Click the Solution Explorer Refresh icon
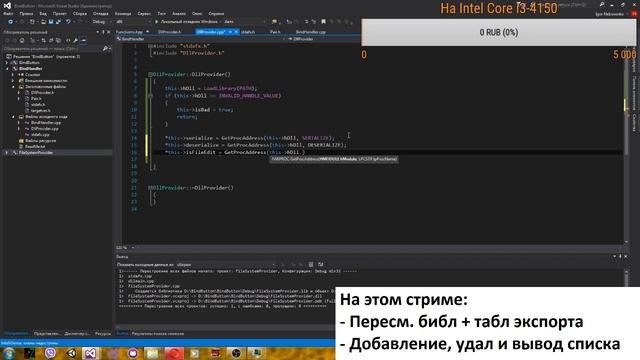Screen dimensions: 640x360 click(x=43, y=40)
